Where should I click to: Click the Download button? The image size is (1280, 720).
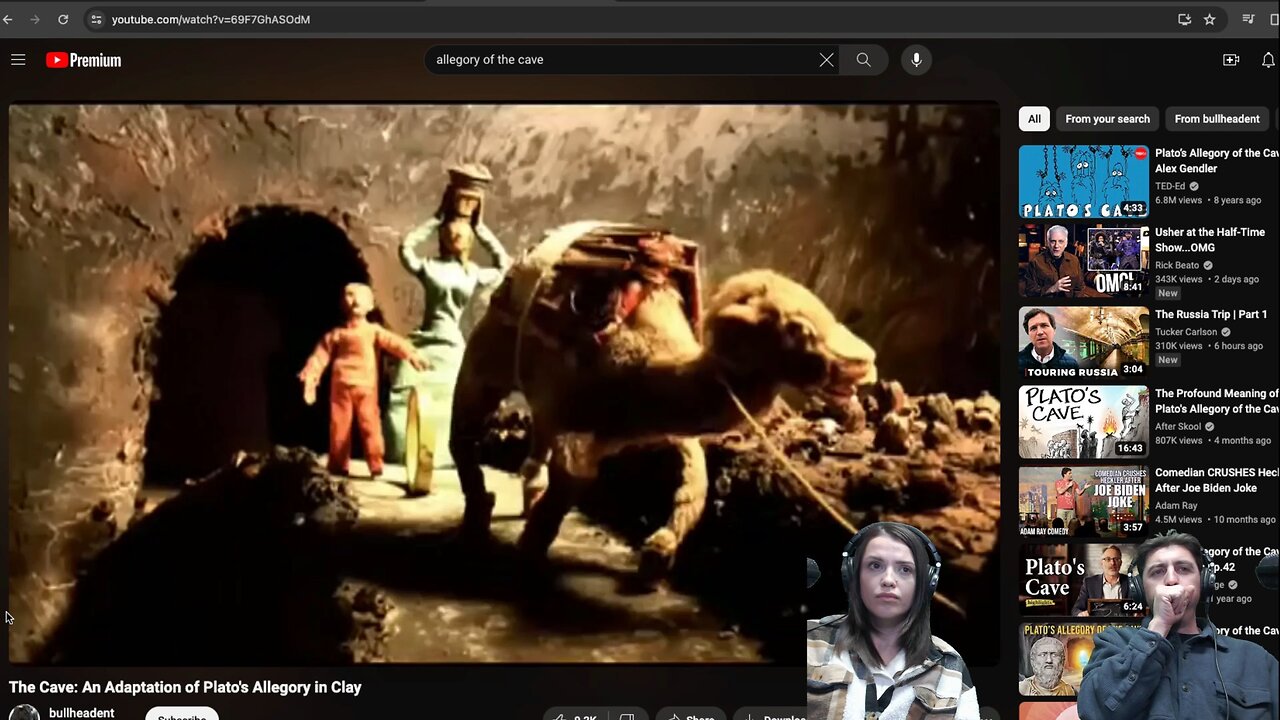pyautogui.click(x=773, y=716)
